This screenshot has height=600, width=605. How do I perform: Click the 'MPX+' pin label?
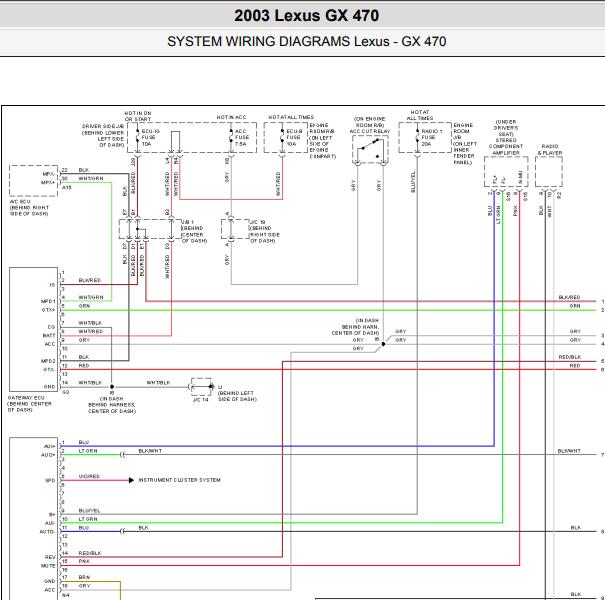(48, 183)
